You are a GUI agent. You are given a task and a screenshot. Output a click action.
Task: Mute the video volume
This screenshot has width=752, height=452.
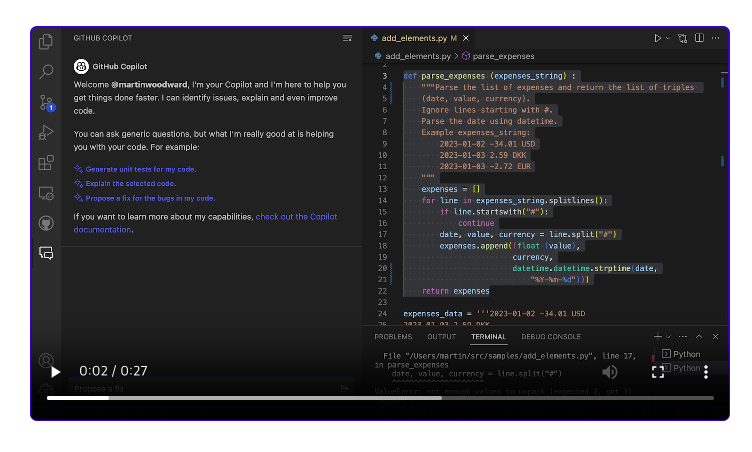click(610, 372)
